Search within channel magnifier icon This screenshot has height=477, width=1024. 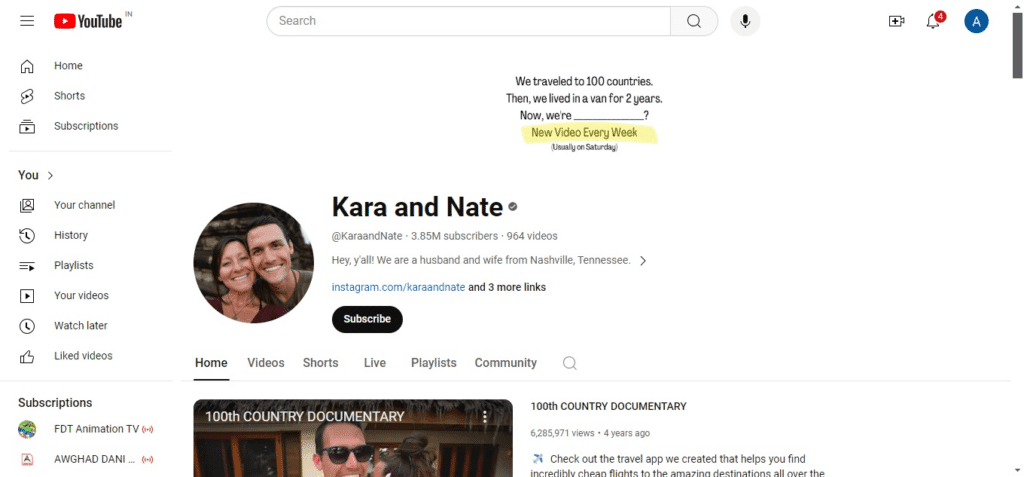coord(569,363)
